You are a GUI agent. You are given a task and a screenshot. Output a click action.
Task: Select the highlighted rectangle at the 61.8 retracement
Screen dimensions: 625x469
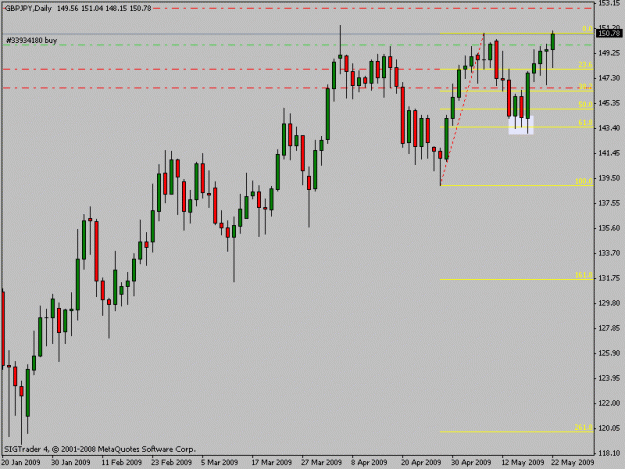521,125
